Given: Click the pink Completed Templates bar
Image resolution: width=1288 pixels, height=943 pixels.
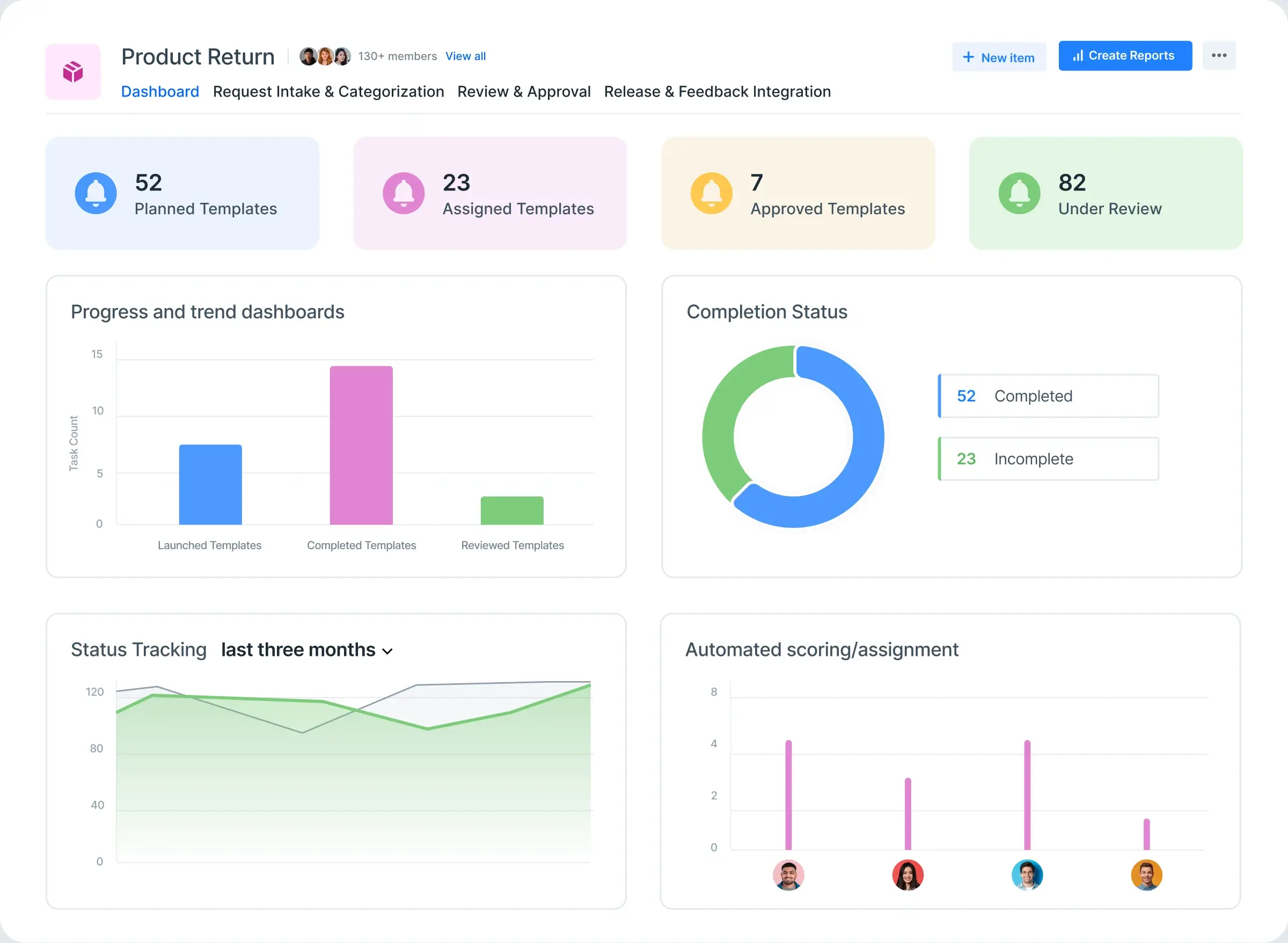Looking at the screenshot, I should click(x=361, y=445).
